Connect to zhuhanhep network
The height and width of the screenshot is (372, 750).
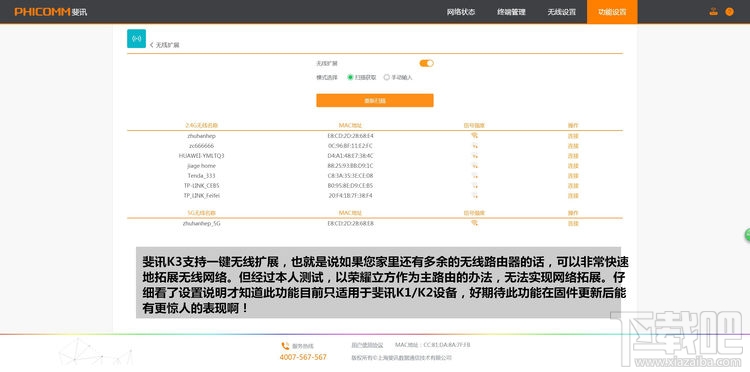click(x=573, y=136)
